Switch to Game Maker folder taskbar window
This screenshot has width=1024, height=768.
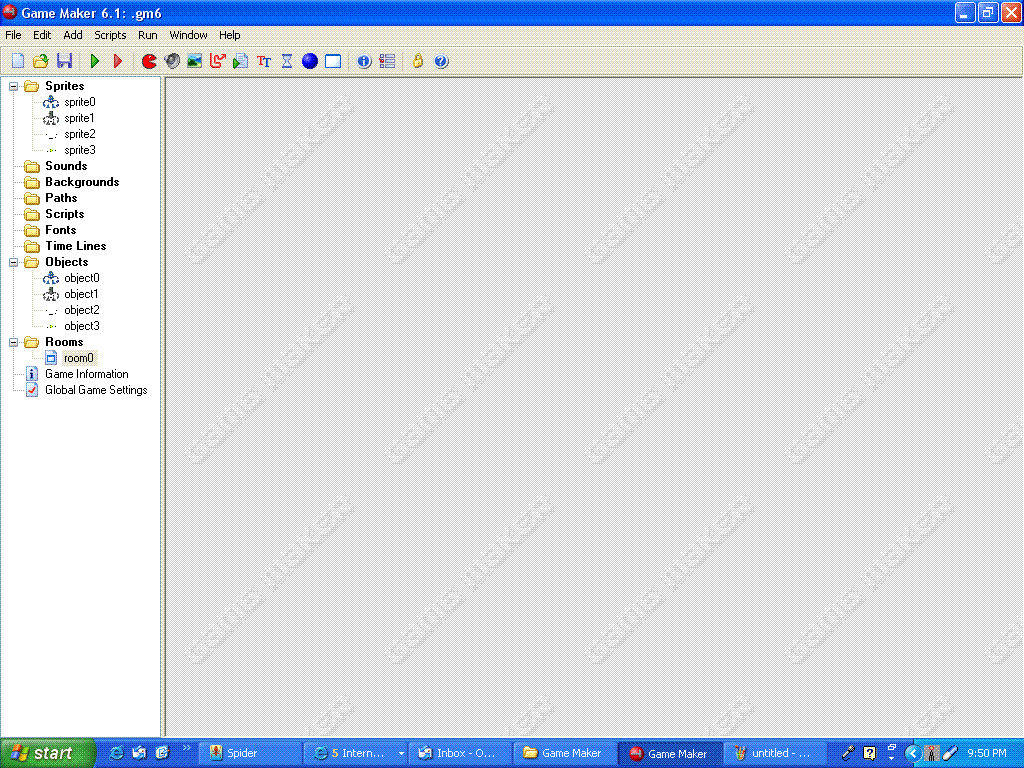pyautogui.click(x=565, y=753)
